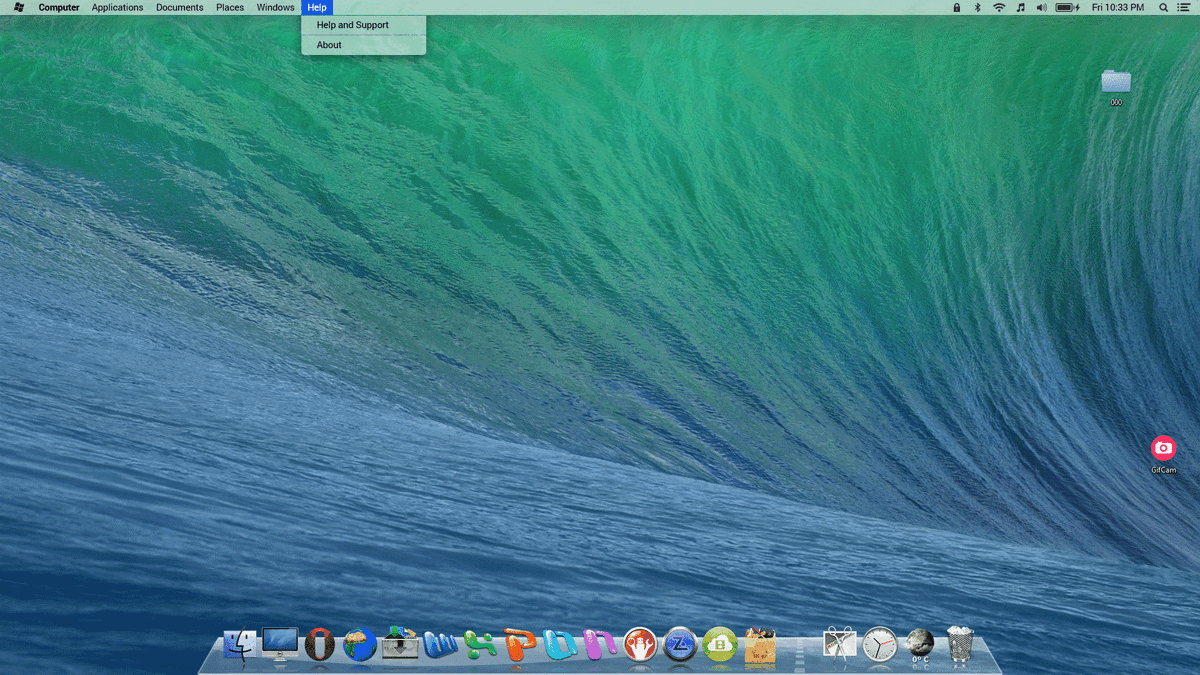Open the Applications menu
The width and height of the screenshot is (1200, 675).
pyautogui.click(x=117, y=7)
